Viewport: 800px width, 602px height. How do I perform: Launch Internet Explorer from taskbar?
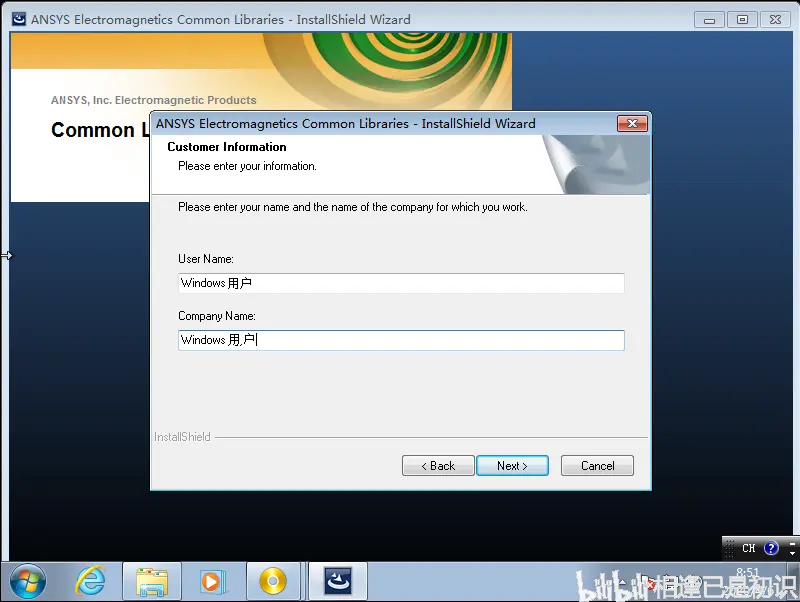pos(90,582)
